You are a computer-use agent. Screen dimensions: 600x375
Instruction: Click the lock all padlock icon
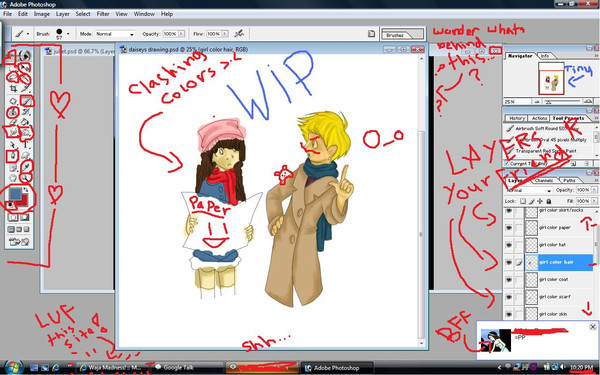tap(549, 201)
